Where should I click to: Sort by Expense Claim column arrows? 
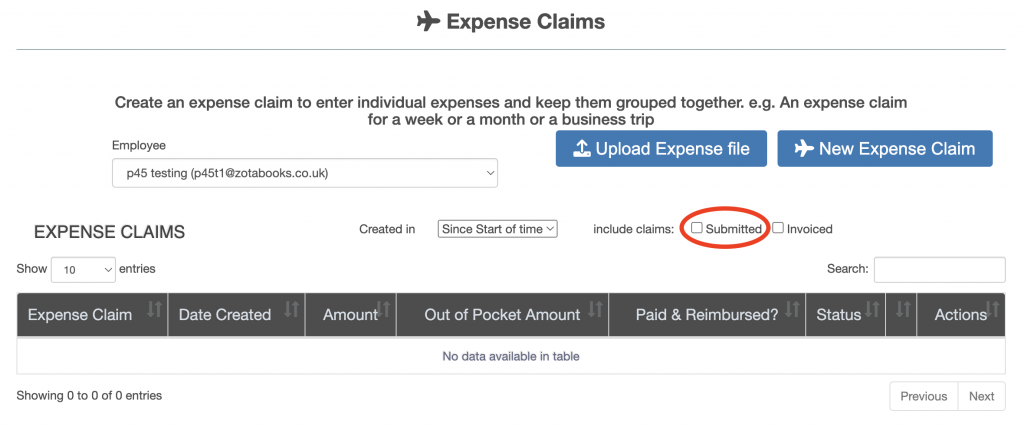coord(154,310)
